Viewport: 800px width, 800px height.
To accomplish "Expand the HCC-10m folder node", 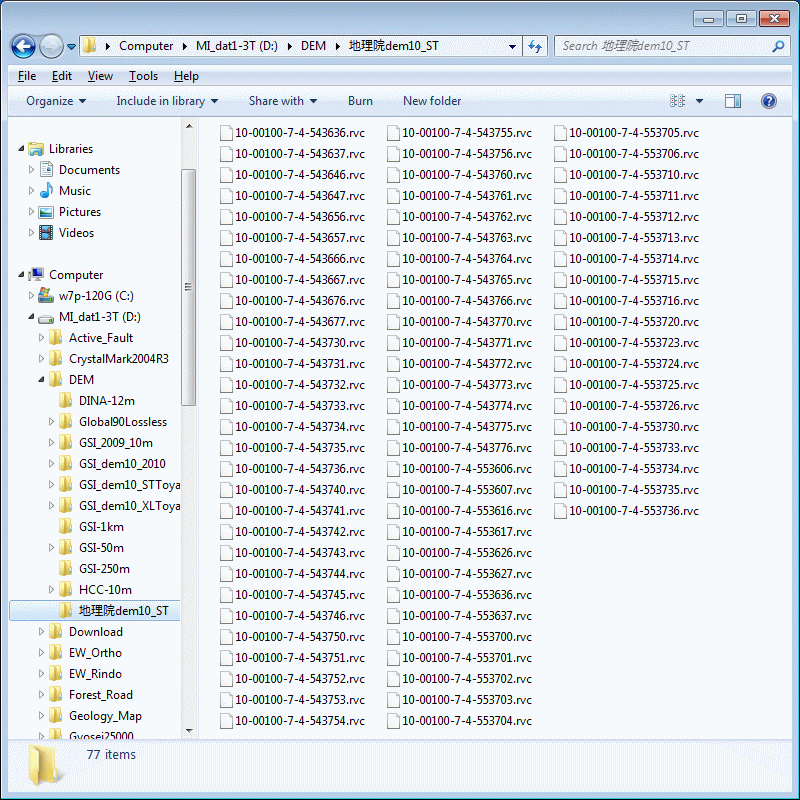I will (51, 590).
